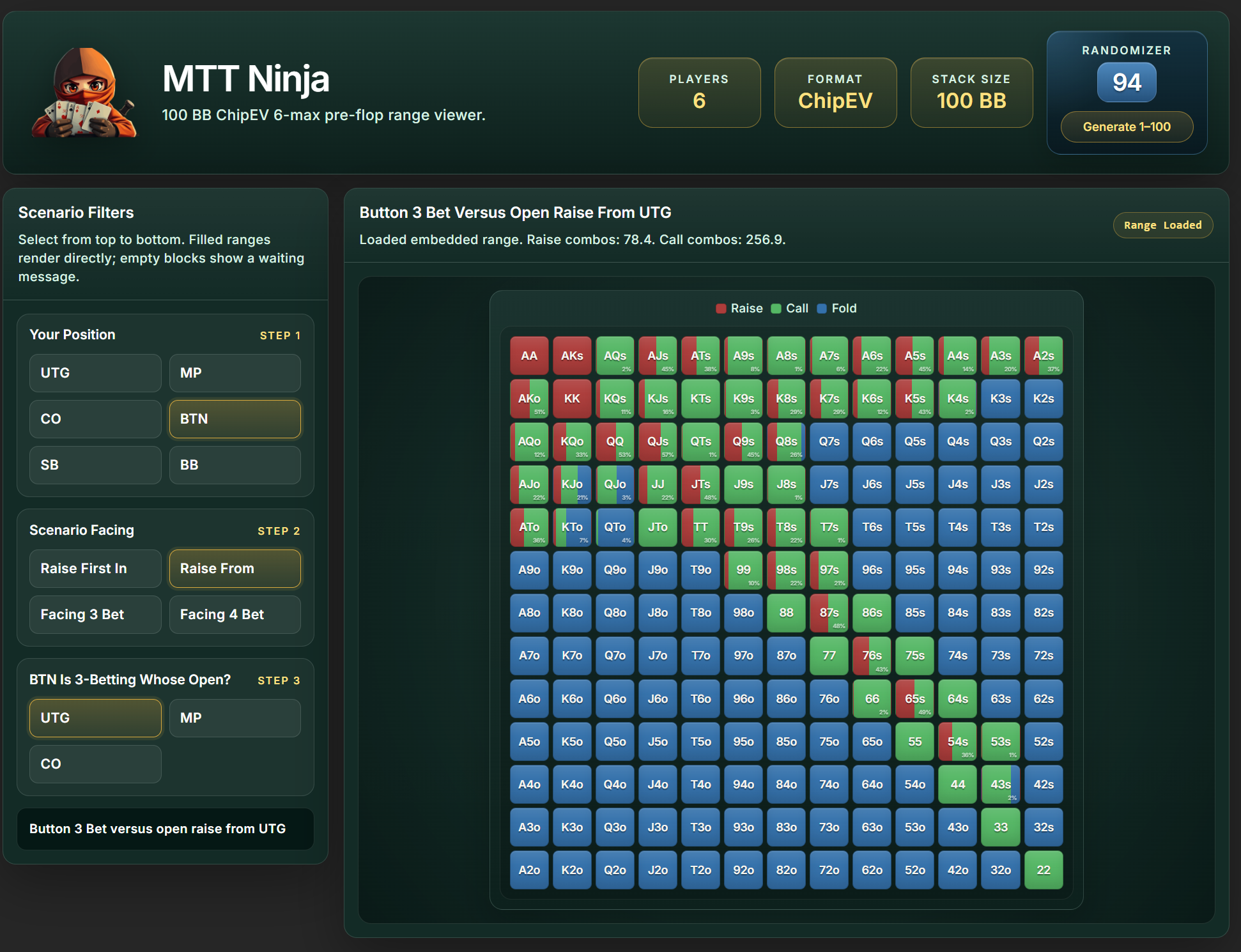Screen dimensions: 1241x952
Task: Click the Scenario Filters heading
Action: [76, 213]
